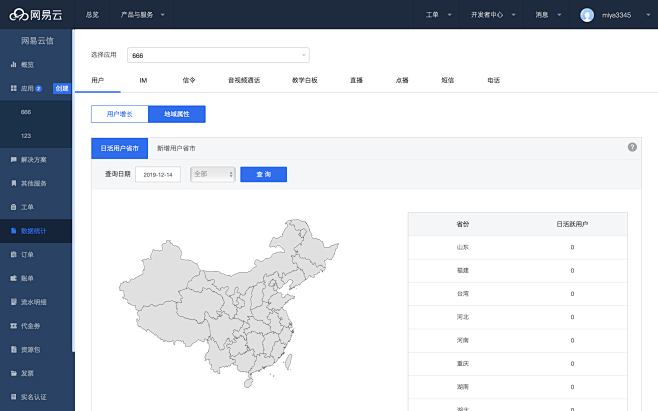
Task: Select app 123 in the sidebar
Action: [26, 135]
